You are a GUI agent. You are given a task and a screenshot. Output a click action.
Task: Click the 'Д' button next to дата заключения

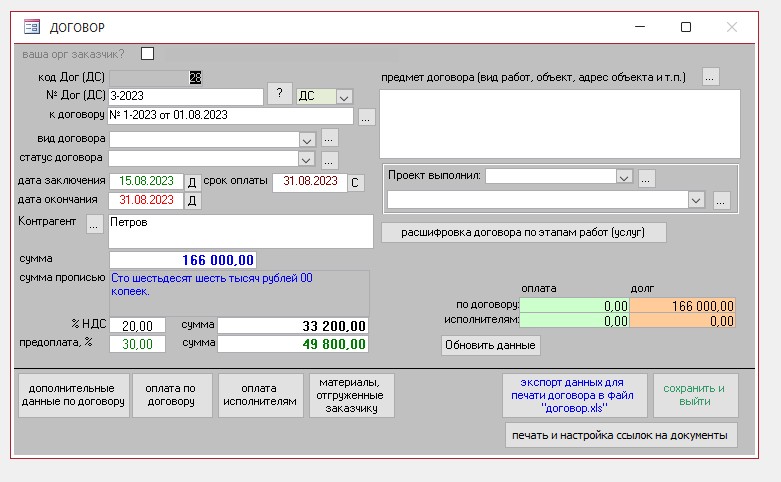(193, 182)
